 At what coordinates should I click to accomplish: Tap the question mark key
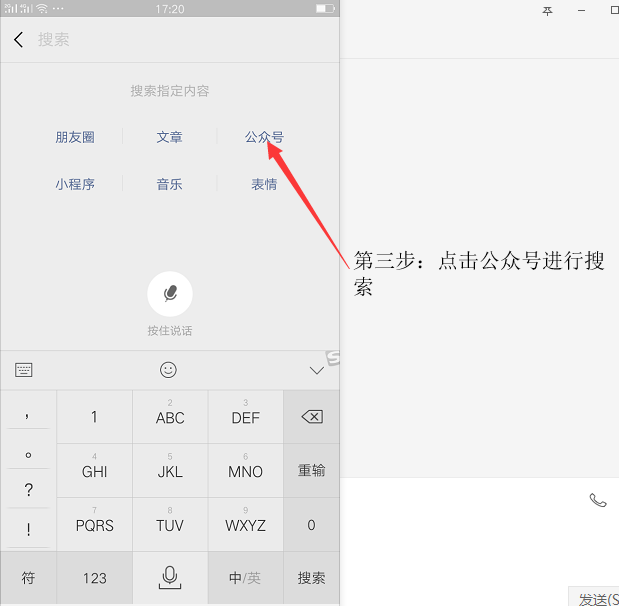pos(28,489)
